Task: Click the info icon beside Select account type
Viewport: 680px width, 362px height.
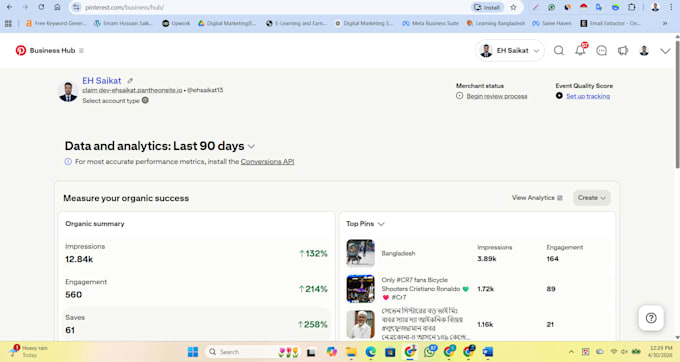Action: pyautogui.click(x=145, y=100)
